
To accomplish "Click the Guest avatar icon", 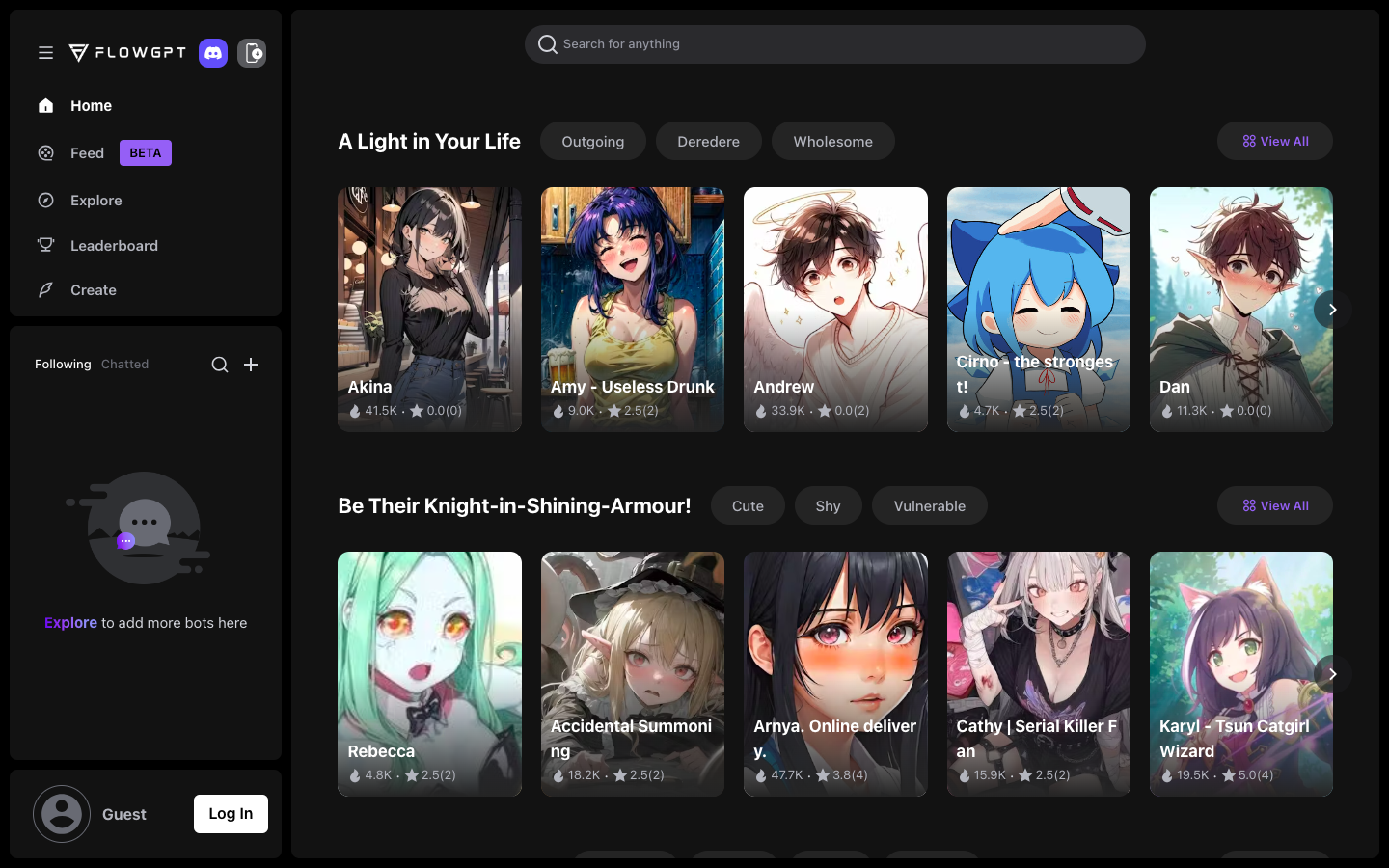I will [x=62, y=814].
